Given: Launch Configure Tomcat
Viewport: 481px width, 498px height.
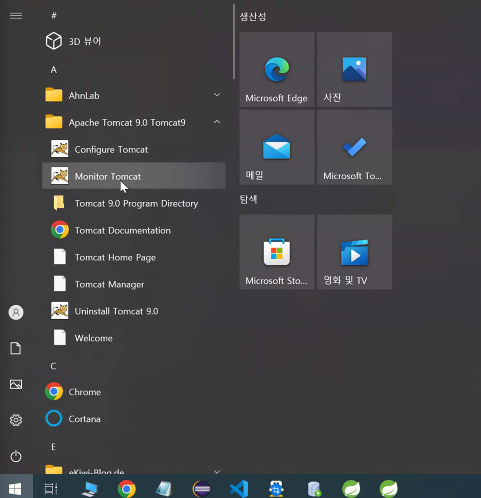Looking at the screenshot, I should click(x=134, y=149).
